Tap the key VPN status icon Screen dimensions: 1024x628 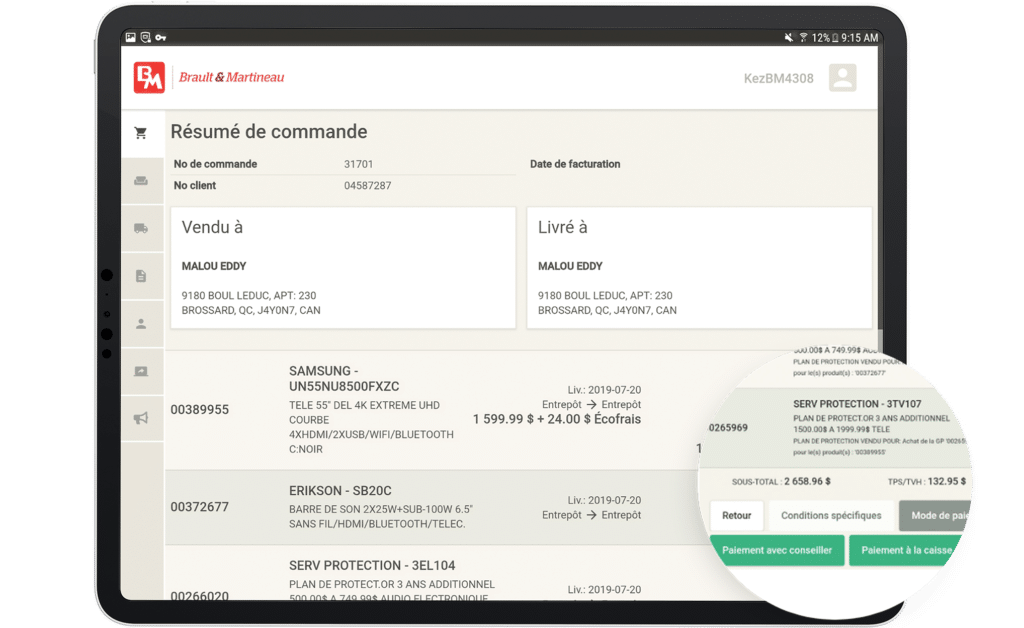click(161, 38)
